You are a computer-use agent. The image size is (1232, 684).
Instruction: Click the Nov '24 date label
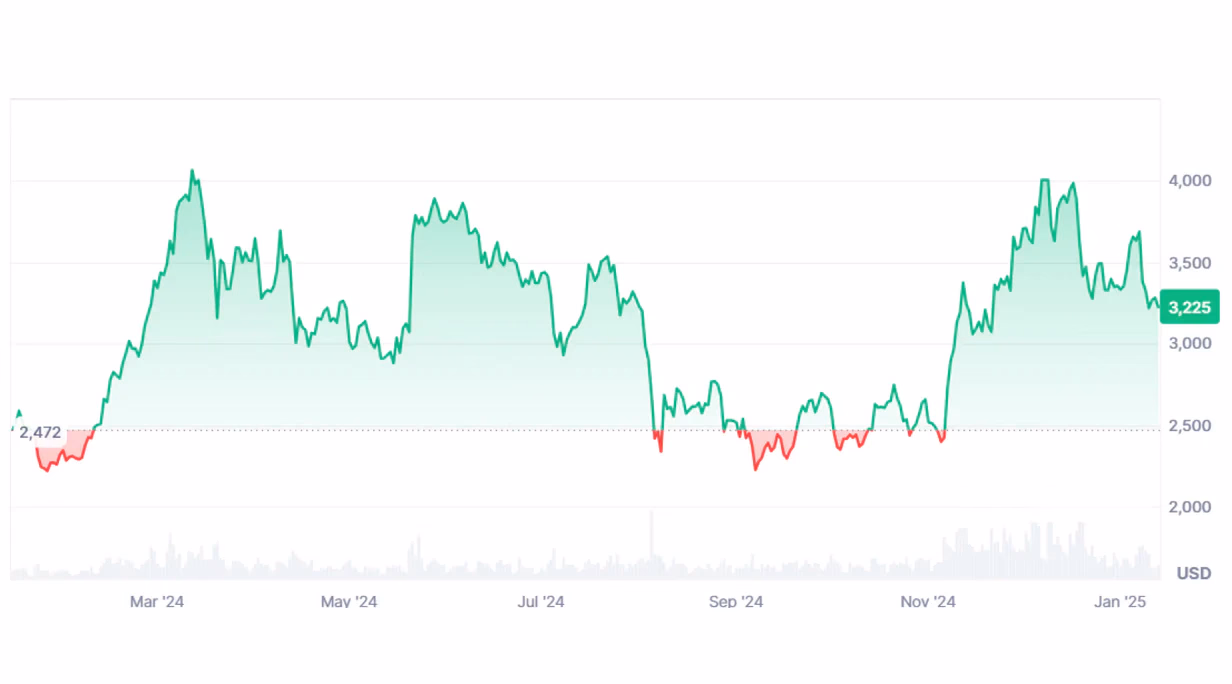pyautogui.click(x=928, y=602)
